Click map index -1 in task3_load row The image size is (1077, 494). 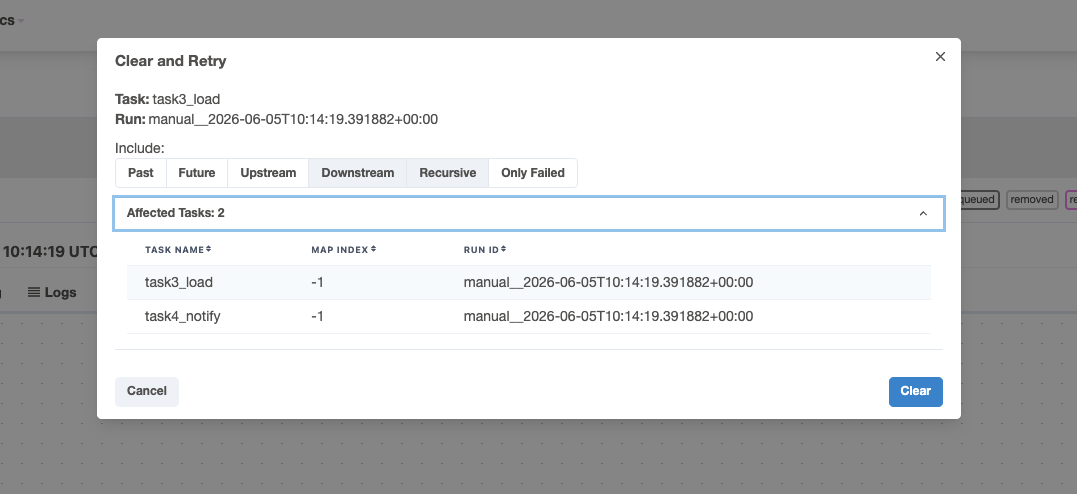pos(317,282)
